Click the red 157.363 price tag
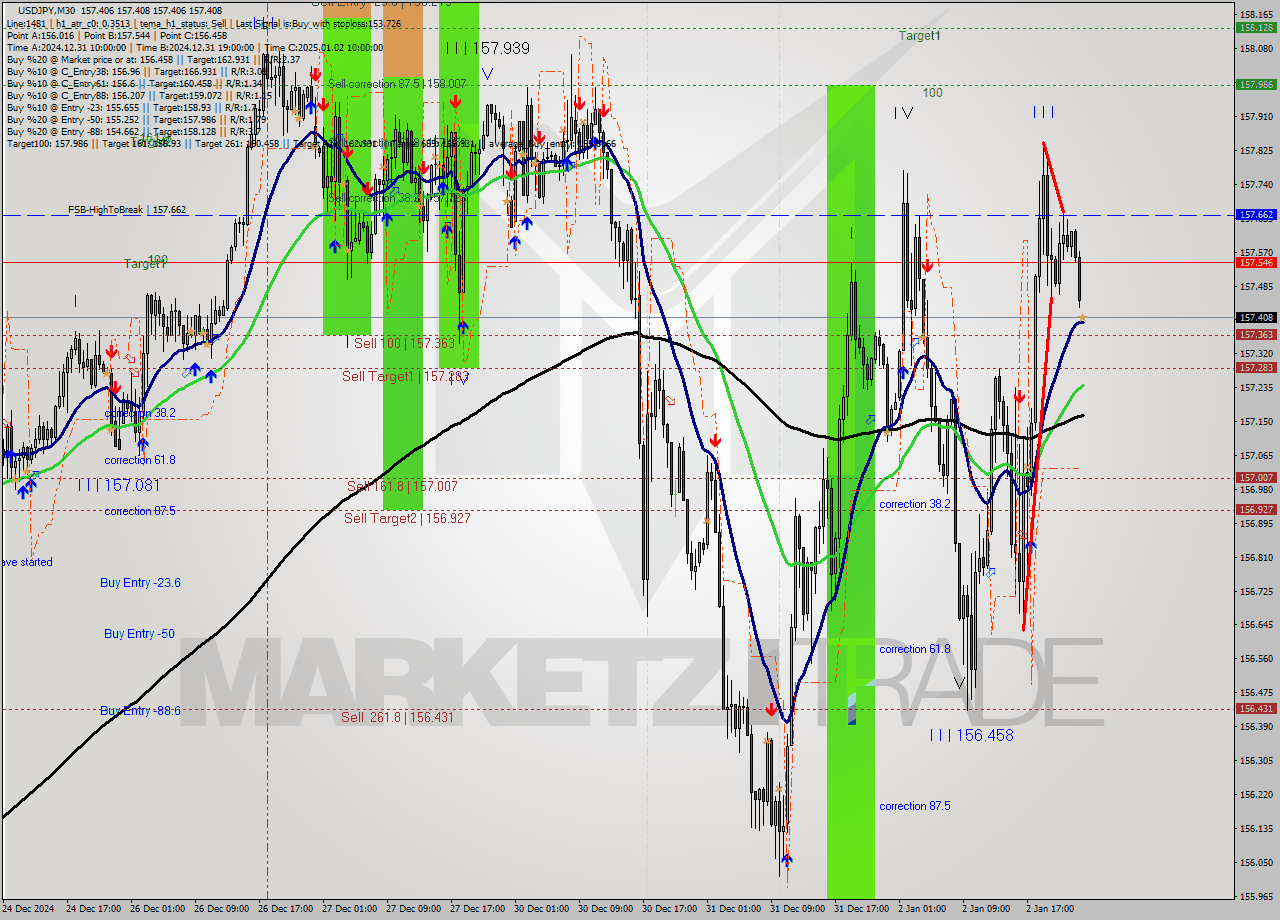 pyautogui.click(x=1256, y=335)
